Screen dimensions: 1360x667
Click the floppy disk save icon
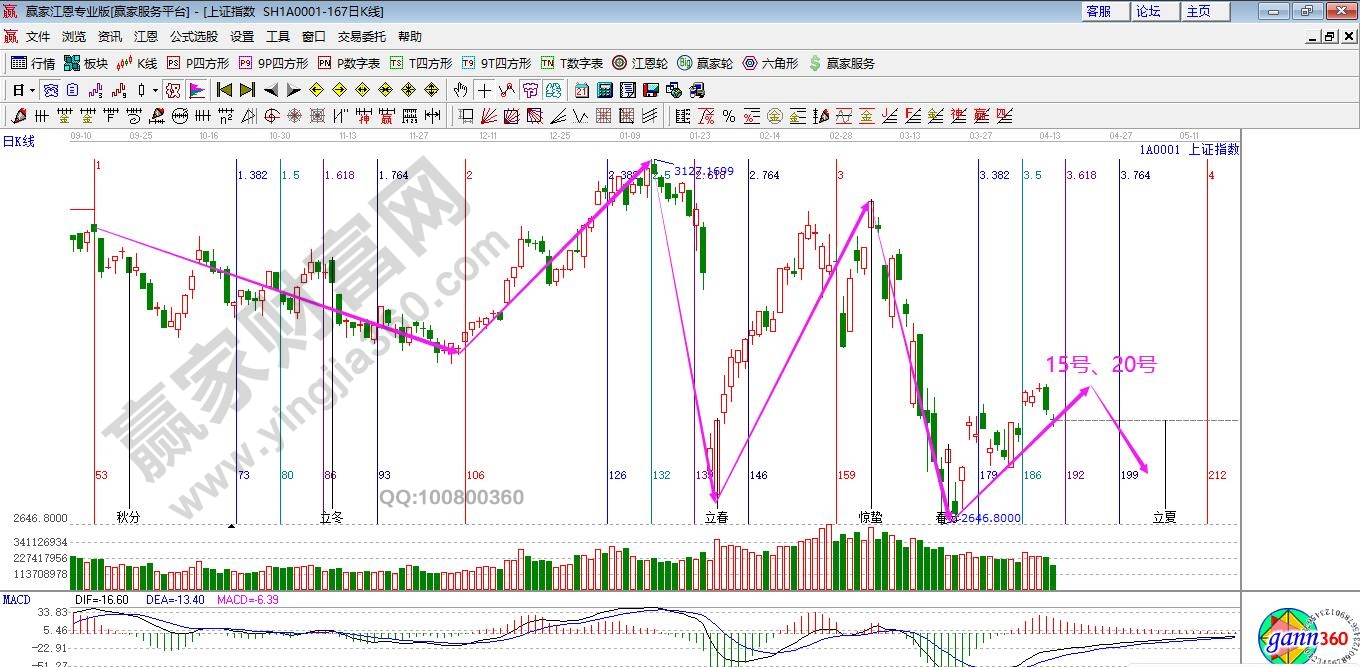652,90
